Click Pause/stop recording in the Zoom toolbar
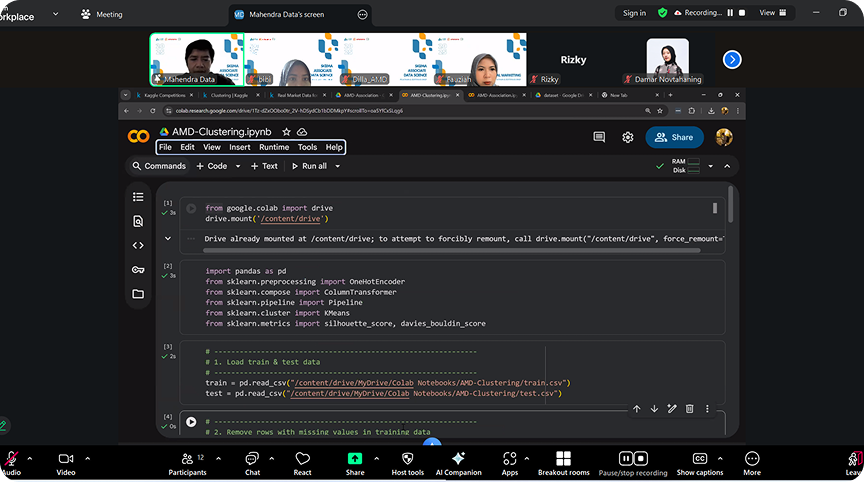Viewport: 864px width, 482px height. 633,464
